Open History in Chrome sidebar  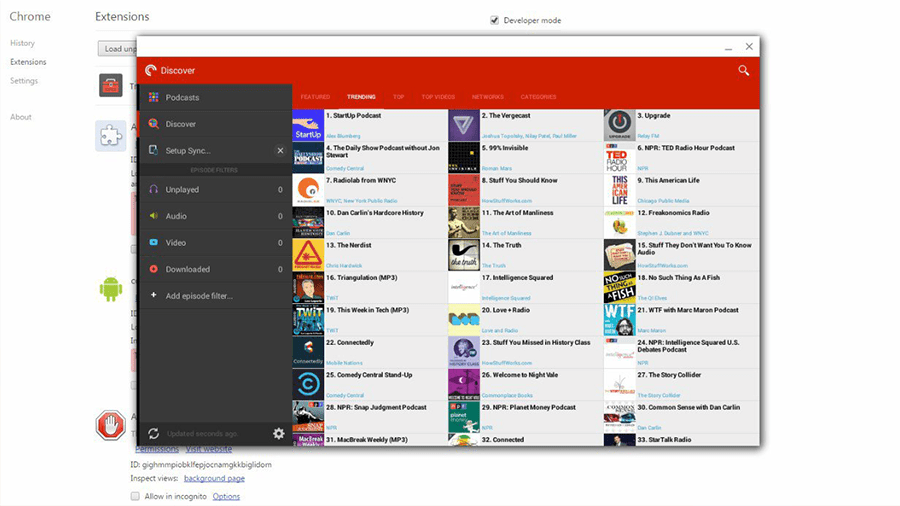click(22, 43)
